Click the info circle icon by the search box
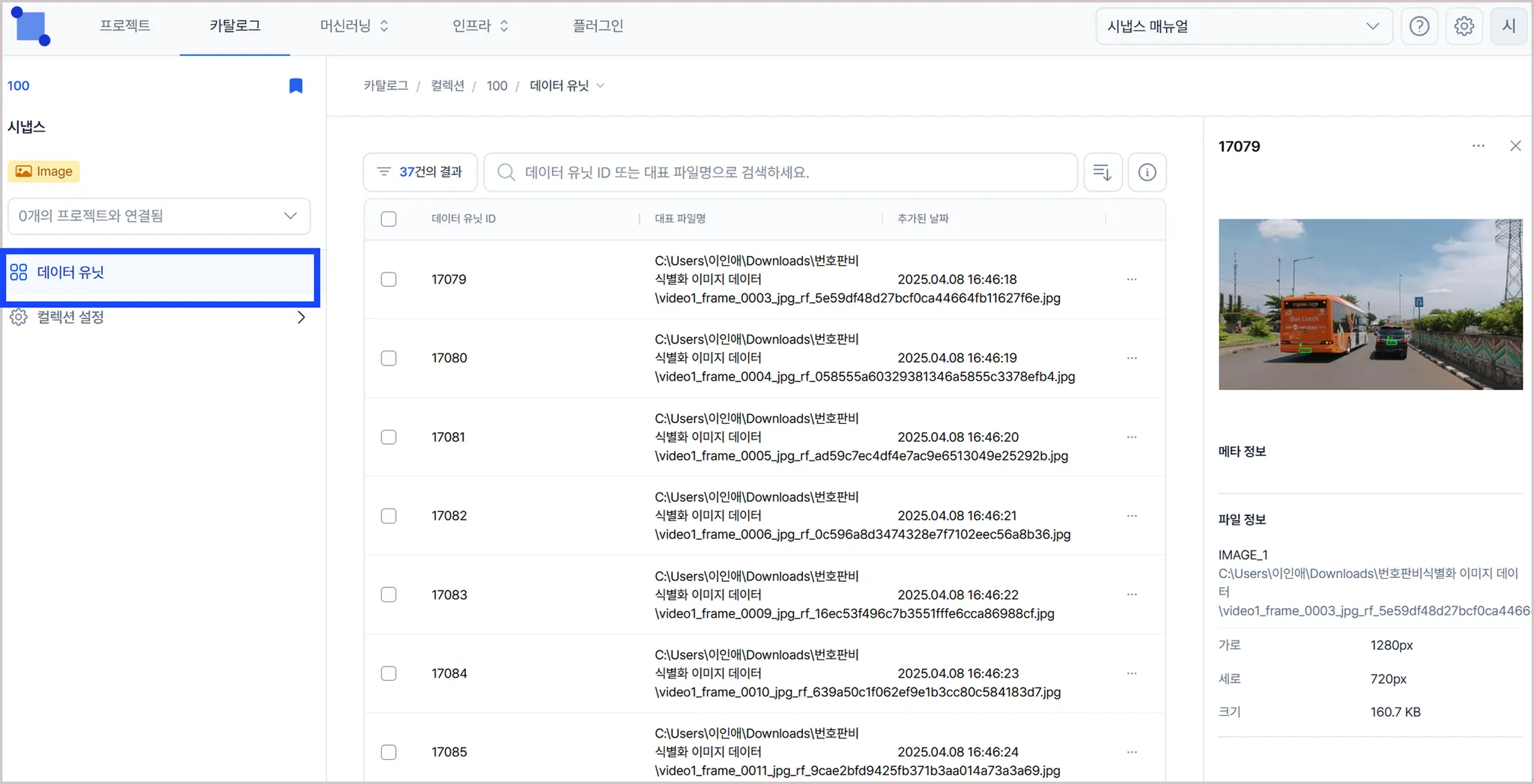The image size is (1534, 784). coord(1147,172)
